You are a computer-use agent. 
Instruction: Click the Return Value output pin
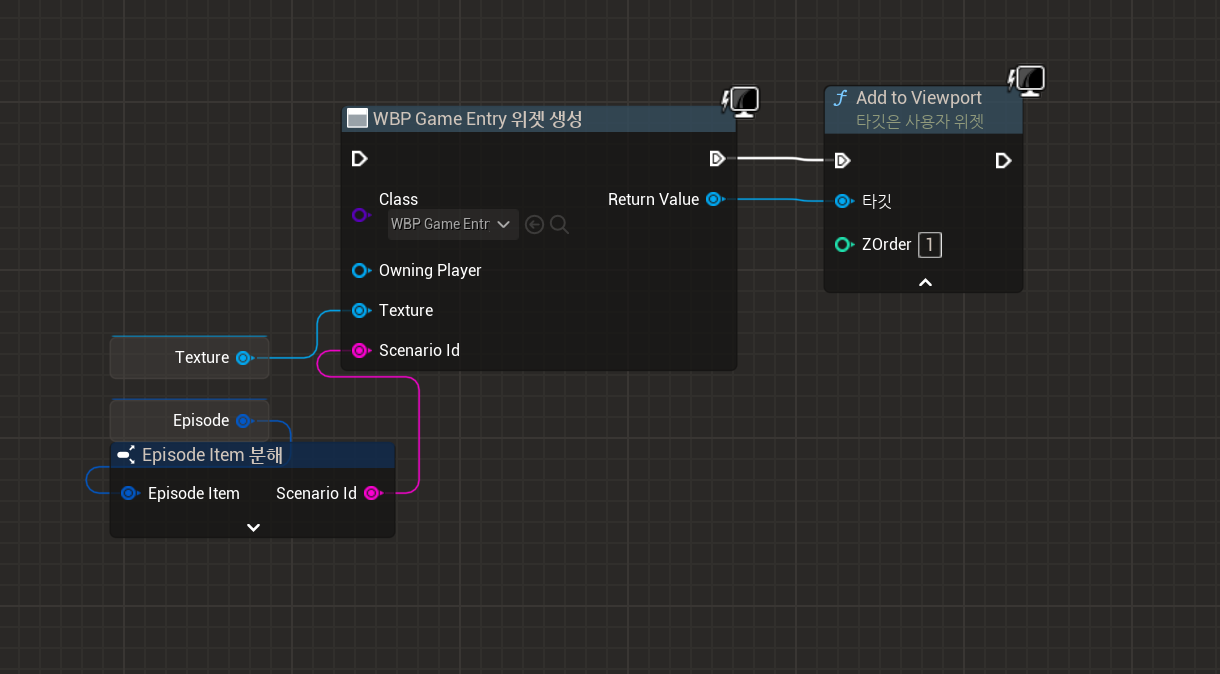(714, 199)
